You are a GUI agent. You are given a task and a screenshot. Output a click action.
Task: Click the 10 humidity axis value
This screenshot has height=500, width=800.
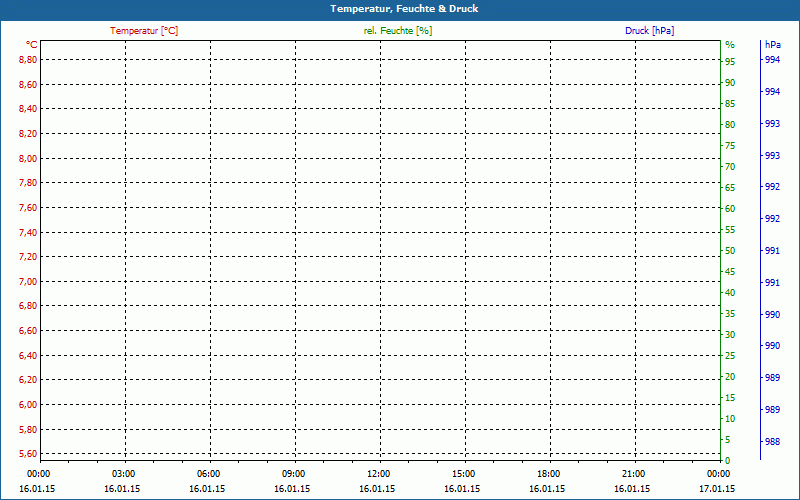(730, 419)
